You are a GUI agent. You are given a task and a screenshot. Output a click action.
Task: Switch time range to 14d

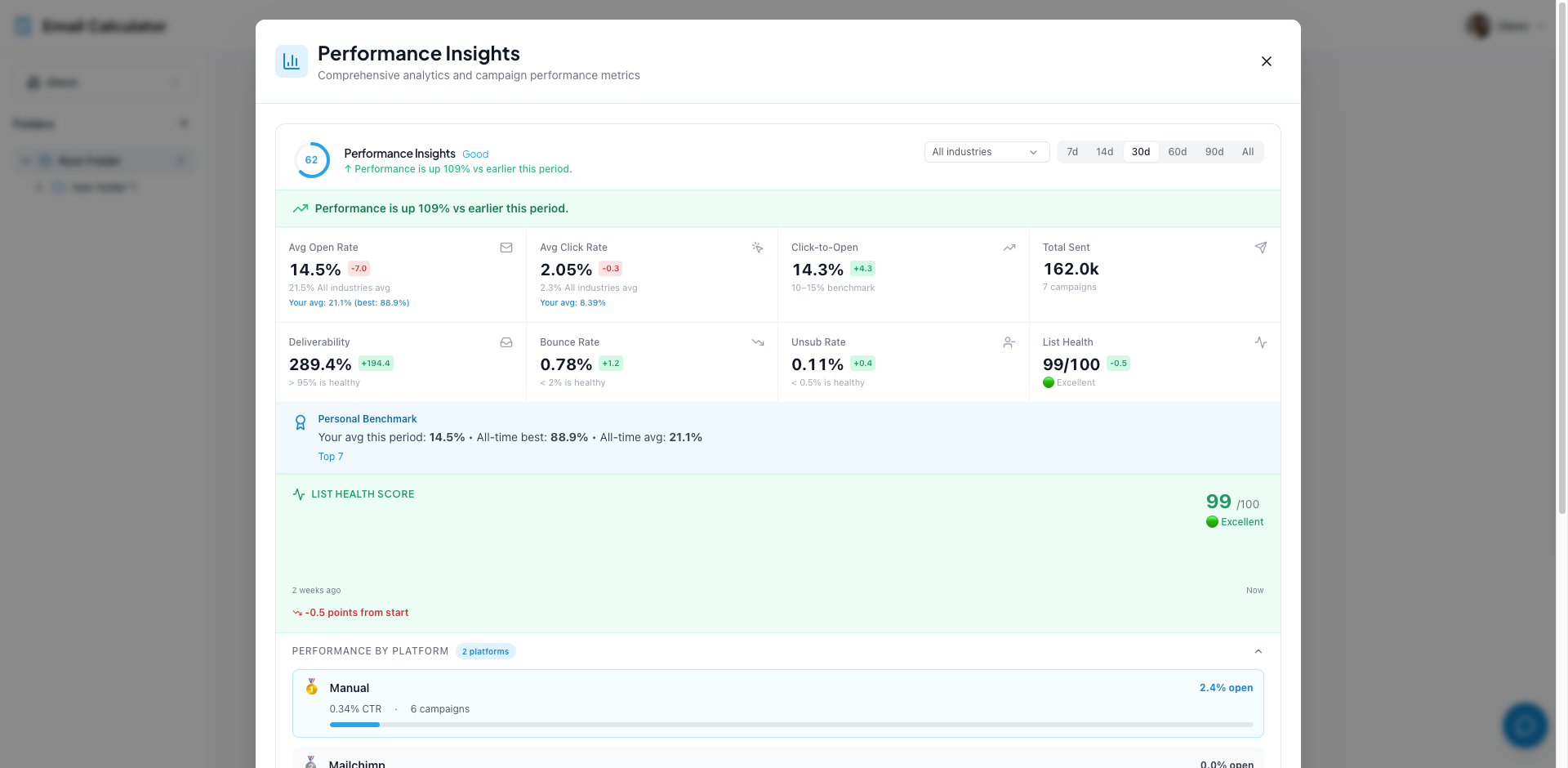pyautogui.click(x=1104, y=152)
